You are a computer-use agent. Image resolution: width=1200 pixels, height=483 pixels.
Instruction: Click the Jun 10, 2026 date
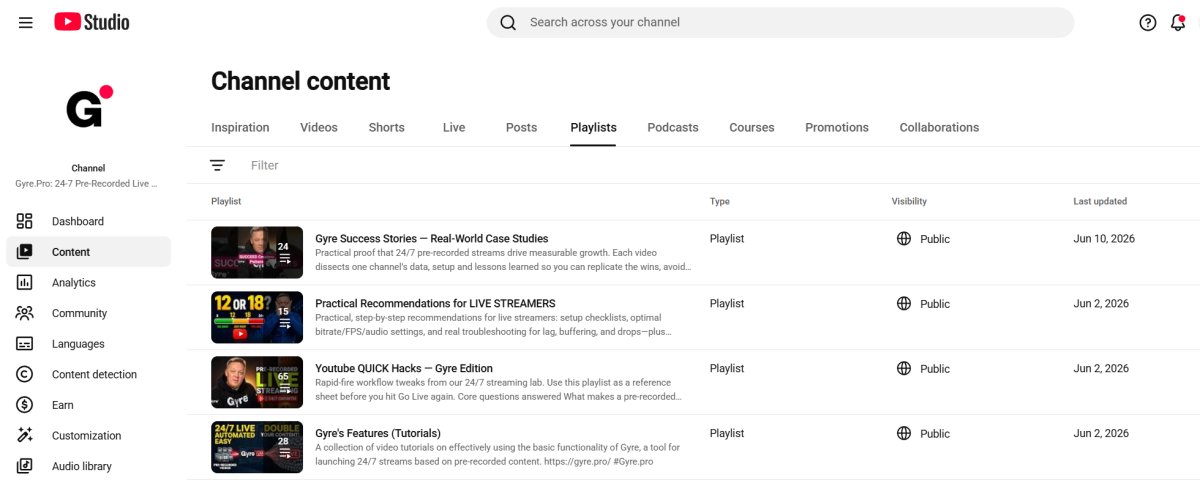pyautogui.click(x=1104, y=239)
